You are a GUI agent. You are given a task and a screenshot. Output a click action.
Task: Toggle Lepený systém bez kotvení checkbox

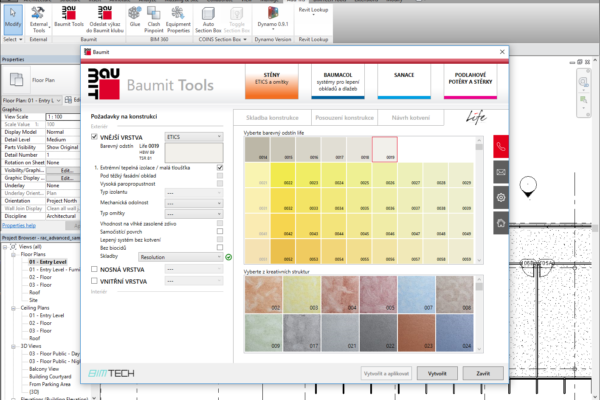(x=220, y=239)
